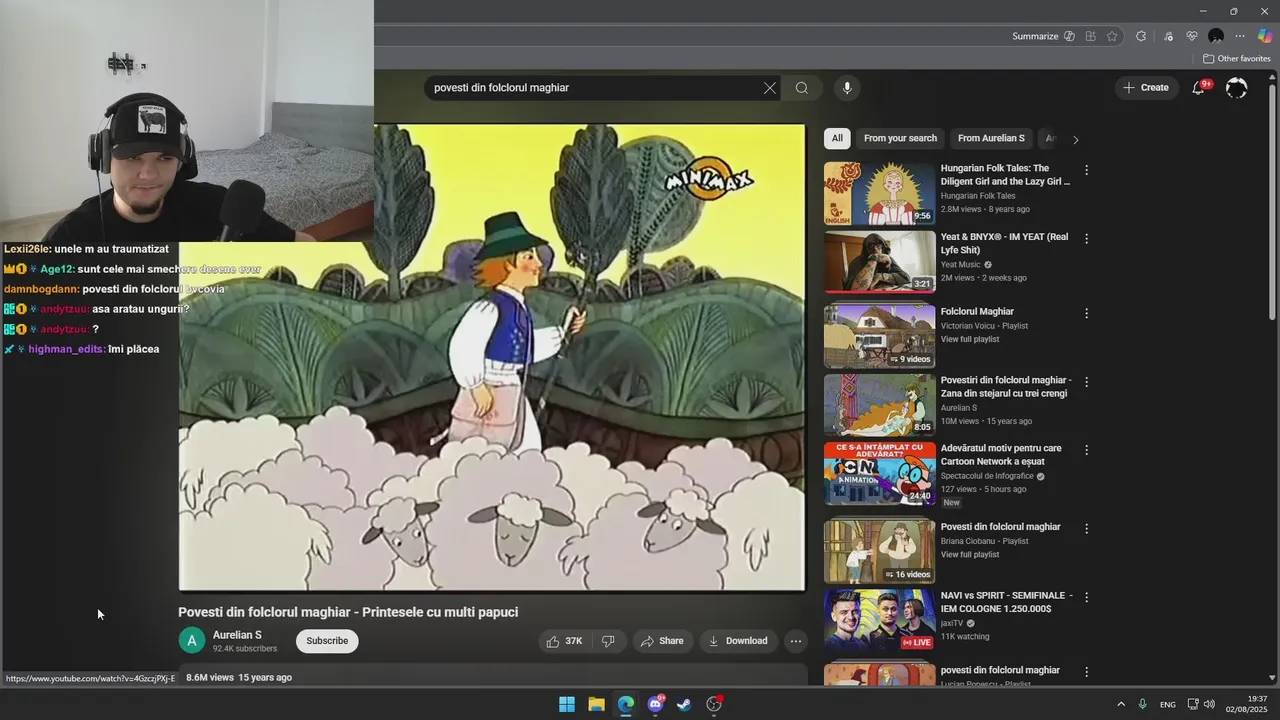Open NAVI vs SPIRIT live stream
1280x720 pixels.
point(879,620)
